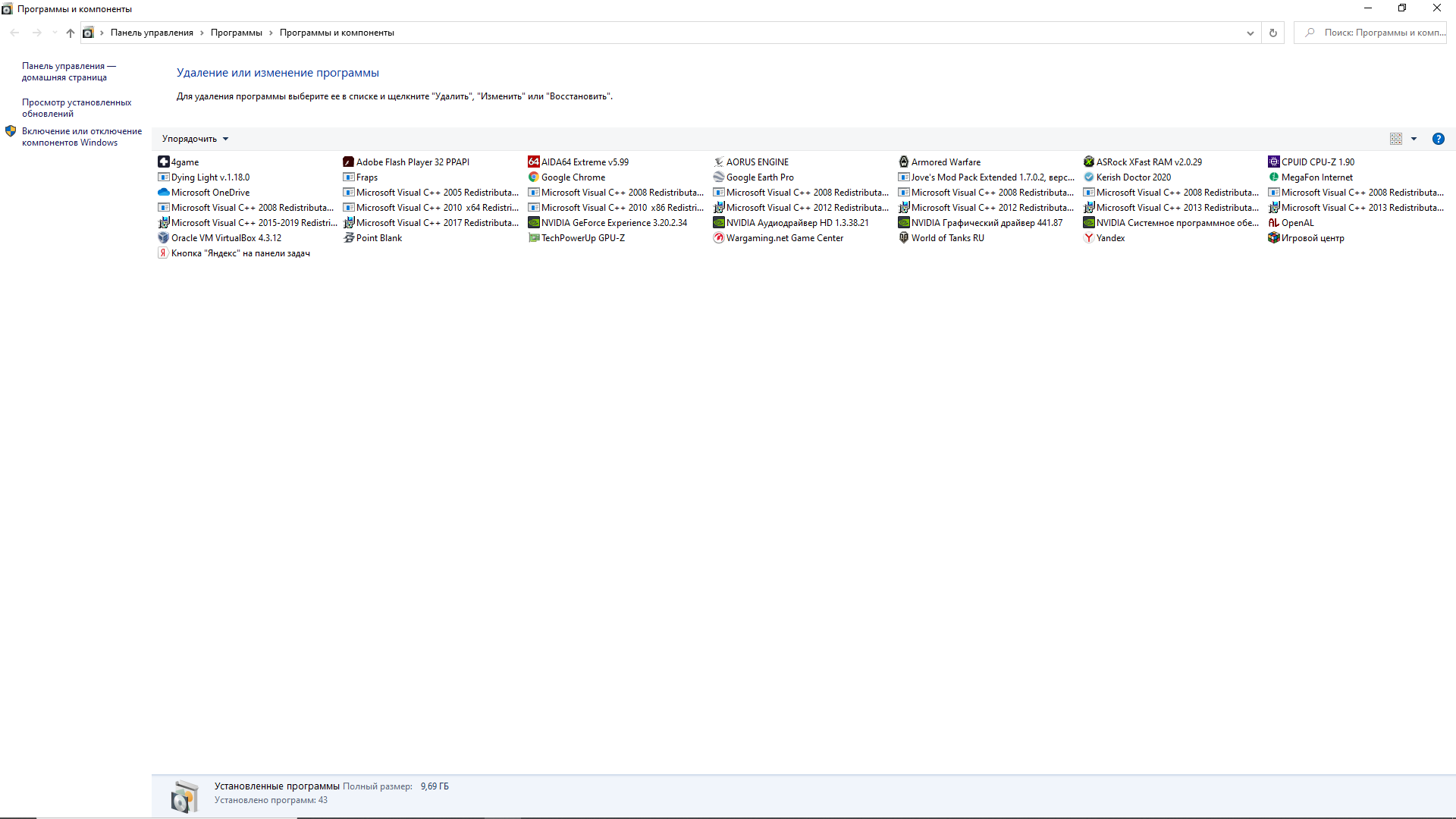
Task: Select the Wargaming.net Game Center icon
Action: pos(718,237)
